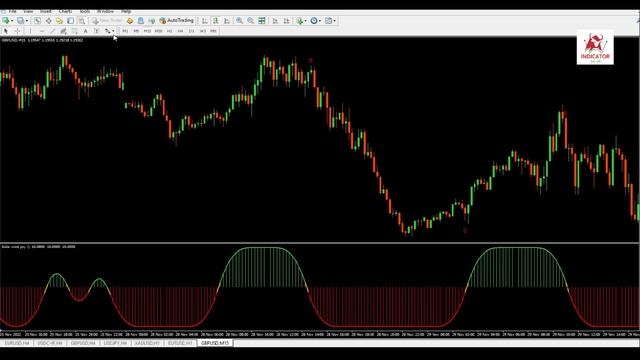Screen dimensions: 640x360
Task: Switch to the M15 timeframe
Action: point(147,31)
